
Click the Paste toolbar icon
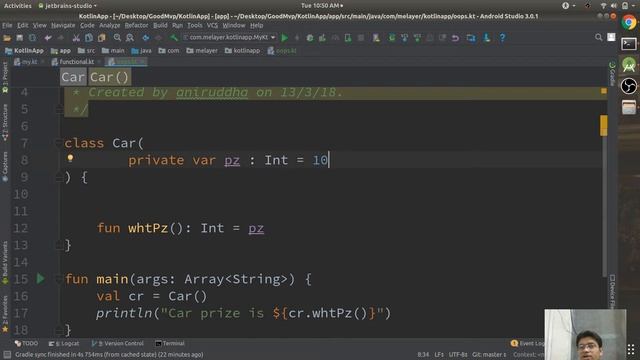tap(101, 38)
